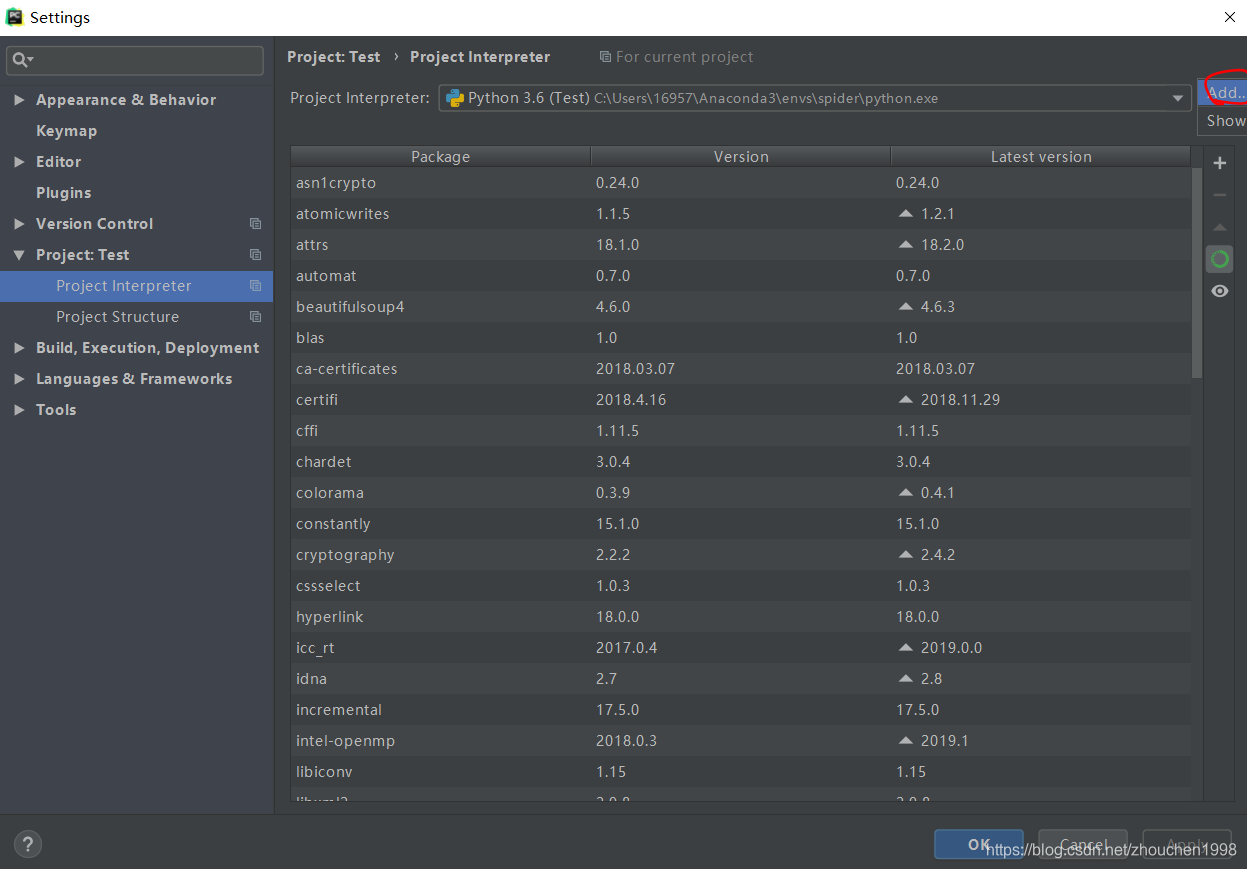This screenshot has width=1247, height=869.
Task: Click the project-level icon beside Version Control
Action: click(255, 224)
